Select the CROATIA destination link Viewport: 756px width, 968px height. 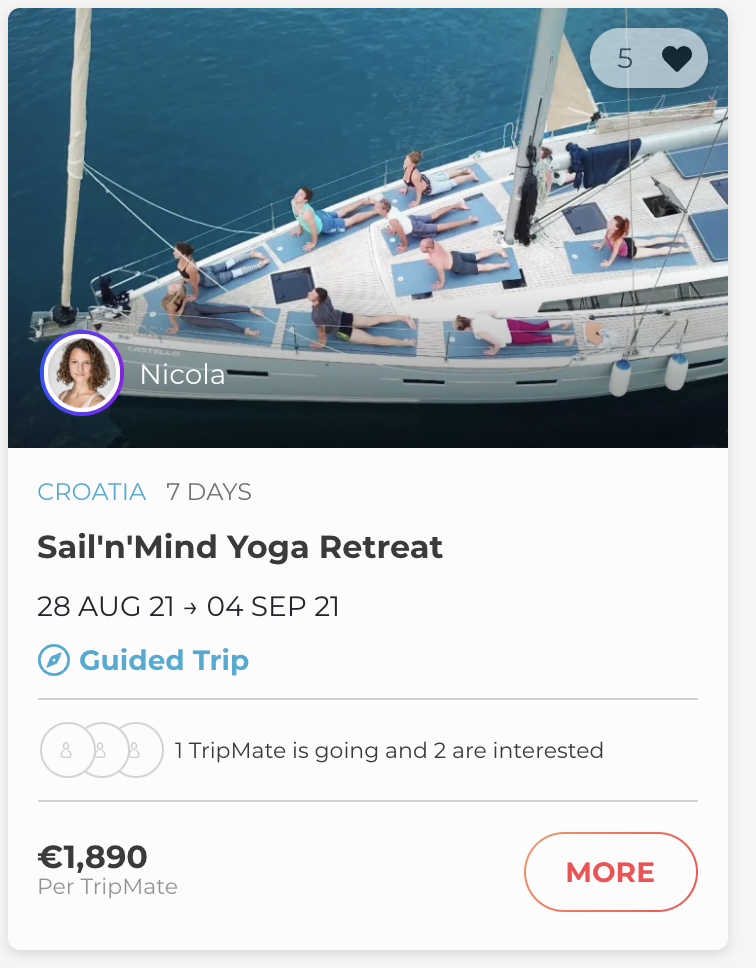coord(92,492)
